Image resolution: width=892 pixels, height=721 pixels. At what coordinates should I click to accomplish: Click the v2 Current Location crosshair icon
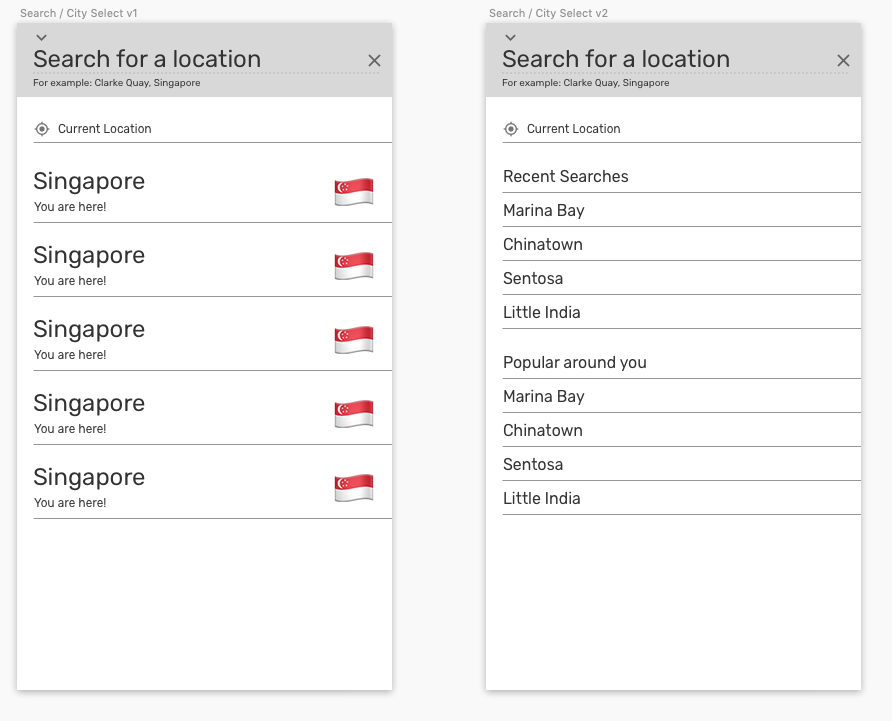pos(511,129)
